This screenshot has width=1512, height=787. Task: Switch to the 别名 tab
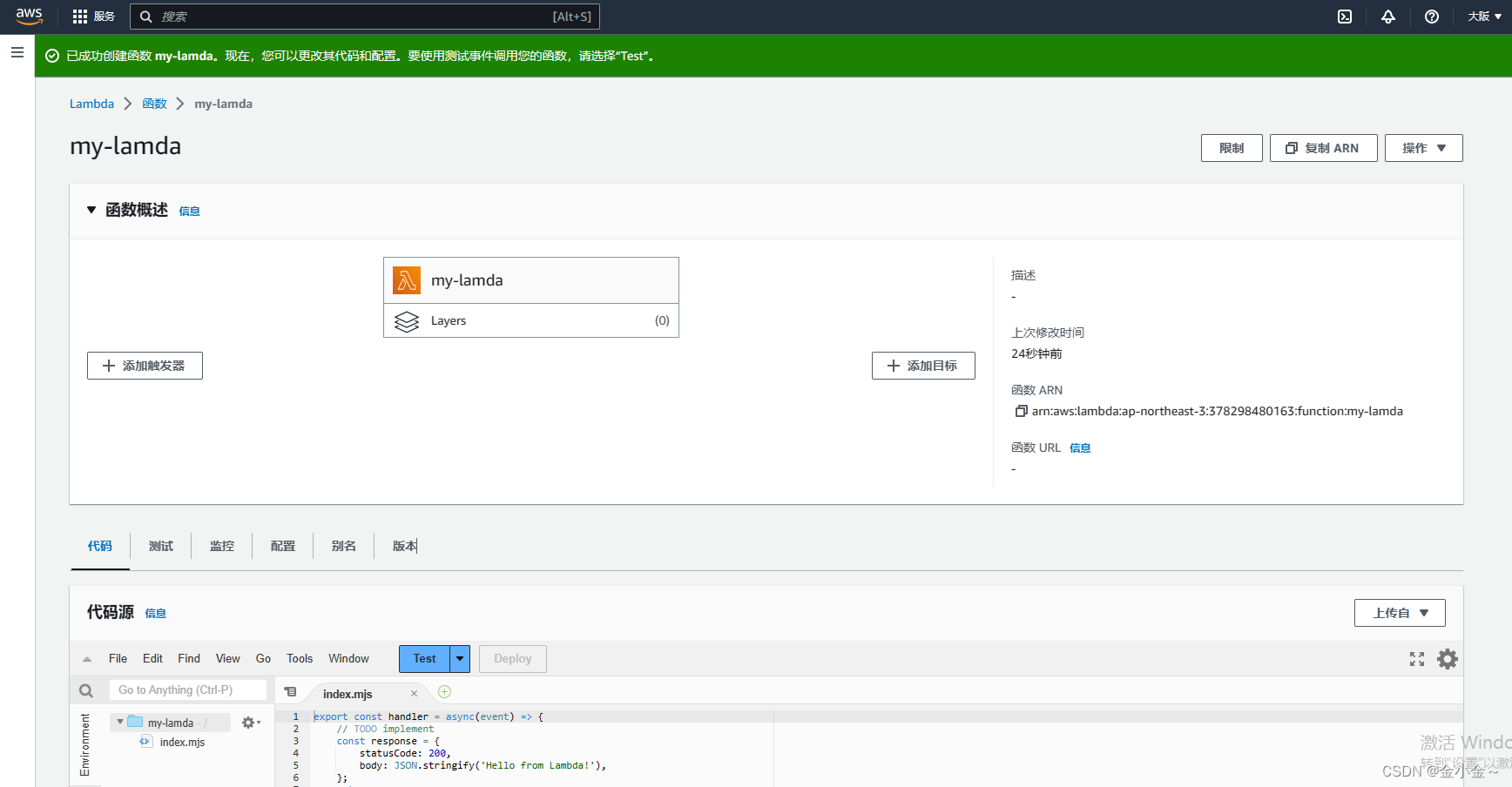click(x=344, y=546)
